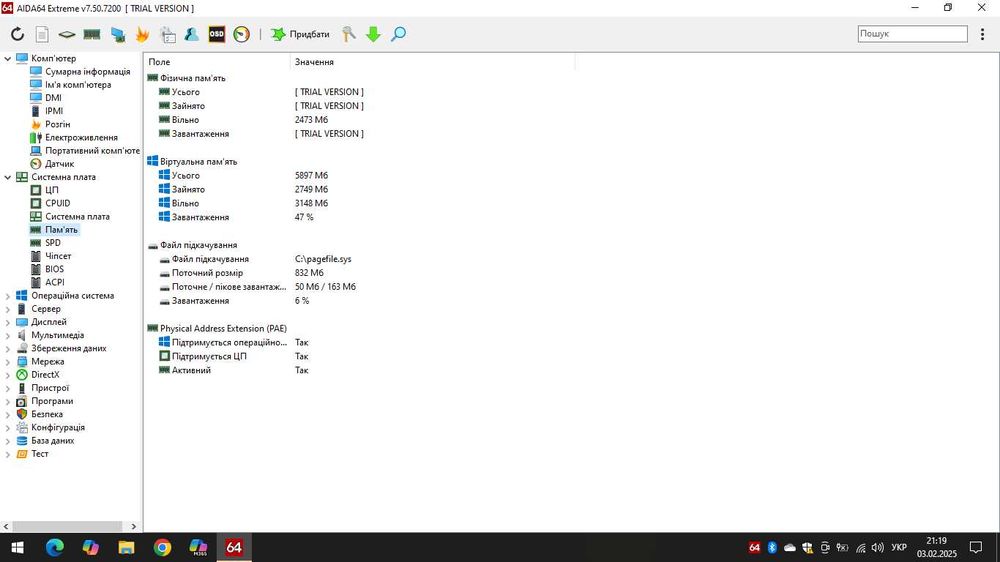The image size is (1000, 562).
Task: Open the IPMI tree item
Action: click(x=54, y=111)
